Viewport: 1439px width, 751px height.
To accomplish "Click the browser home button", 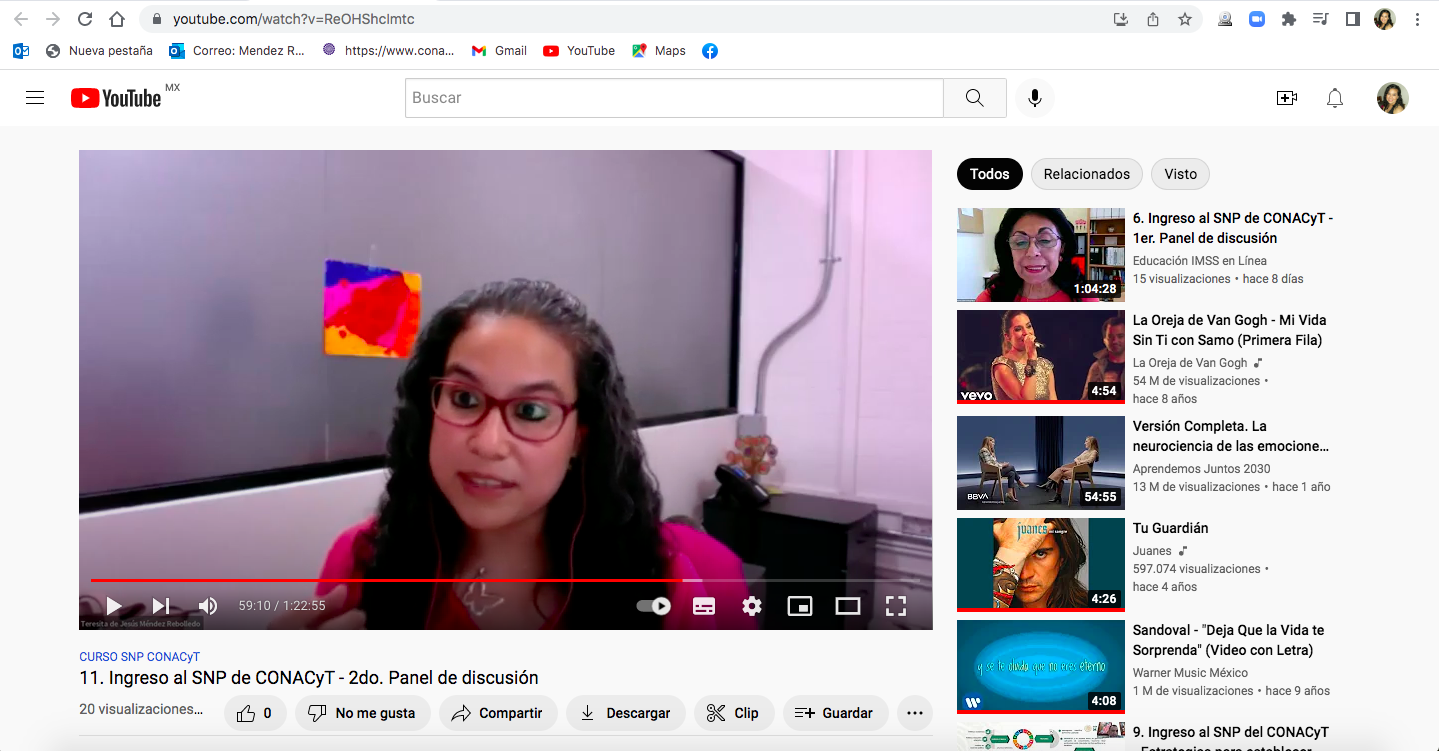I will [x=117, y=19].
